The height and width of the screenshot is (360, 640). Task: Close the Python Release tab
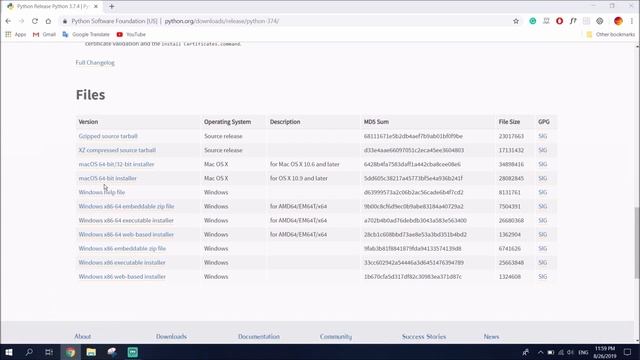click(x=96, y=7)
